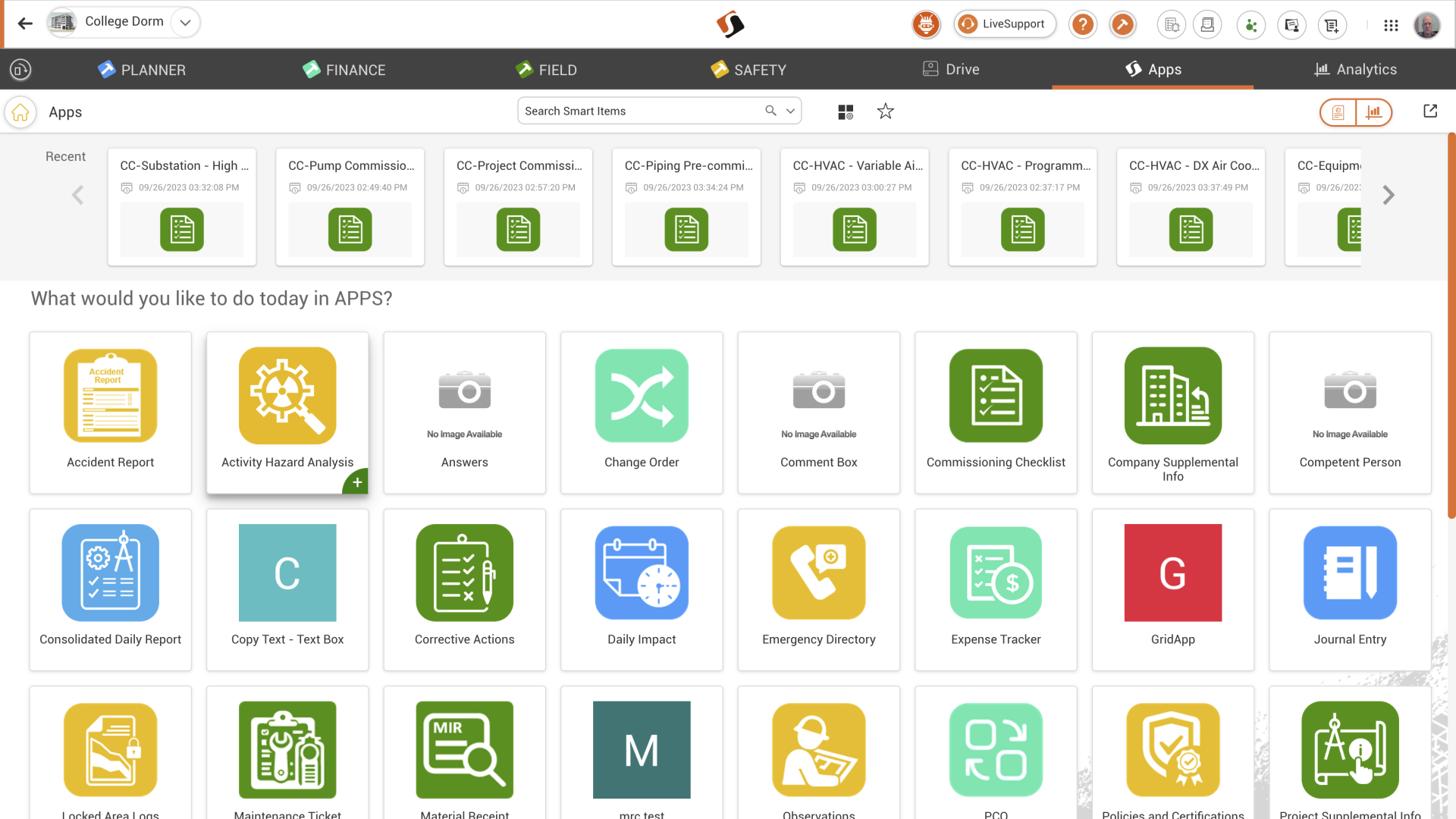
Task: Switch to chart view toggle
Action: (1373, 112)
